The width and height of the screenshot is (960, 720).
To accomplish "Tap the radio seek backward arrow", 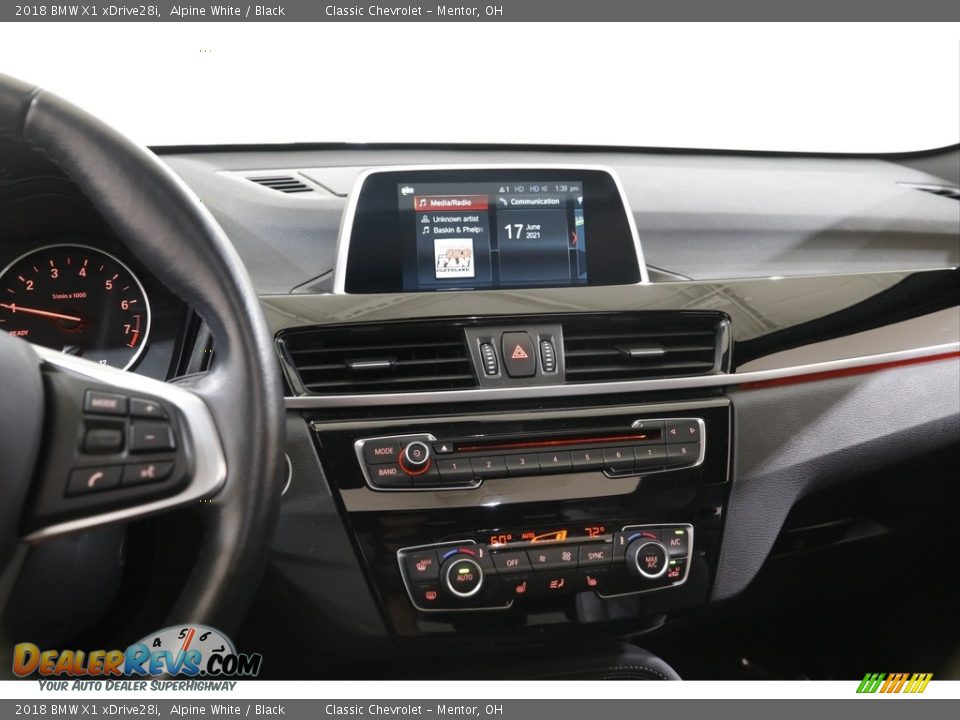I will pos(672,432).
